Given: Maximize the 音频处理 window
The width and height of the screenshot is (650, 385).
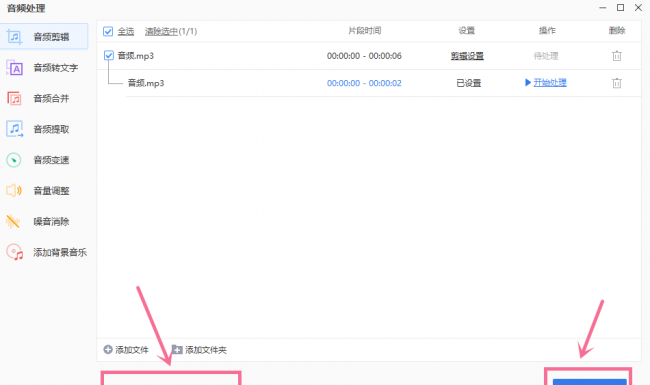Looking at the screenshot, I should coord(621,7).
